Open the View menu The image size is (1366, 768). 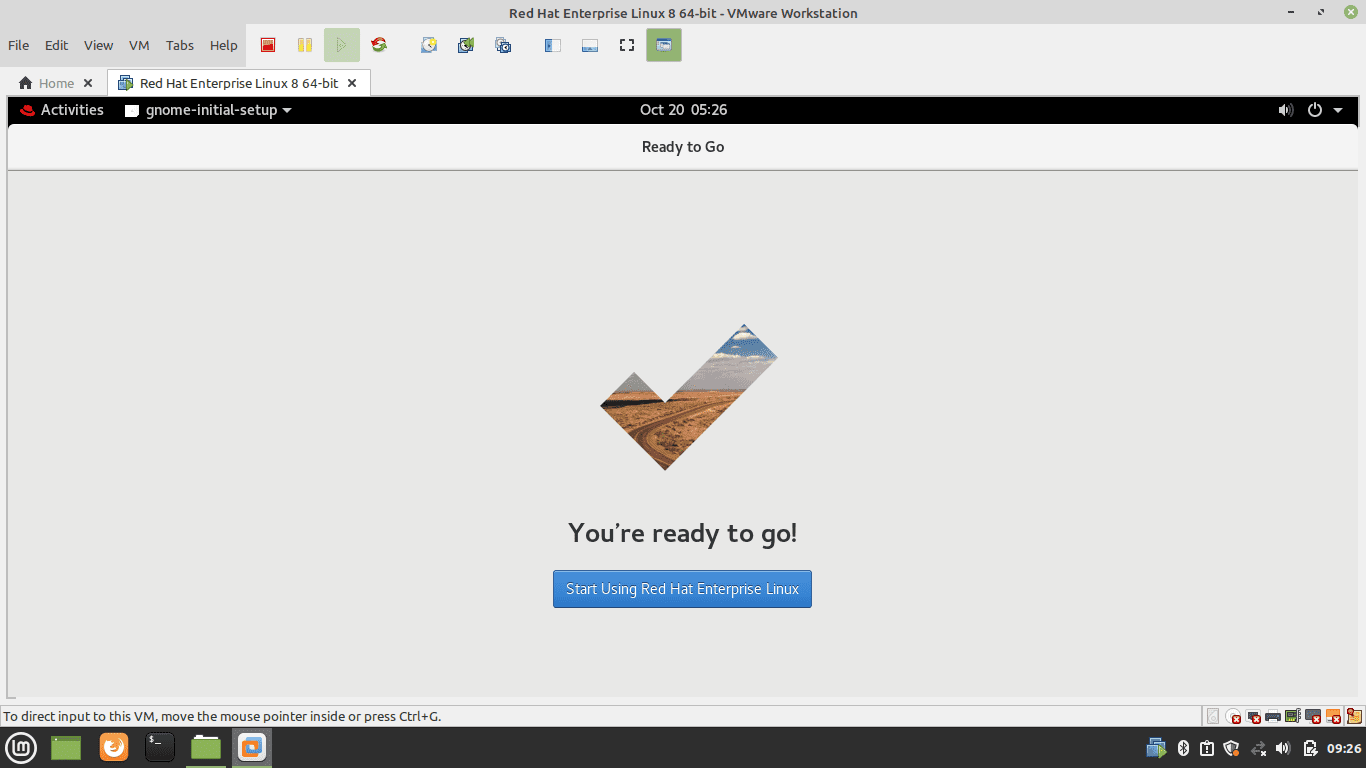click(98, 45)
